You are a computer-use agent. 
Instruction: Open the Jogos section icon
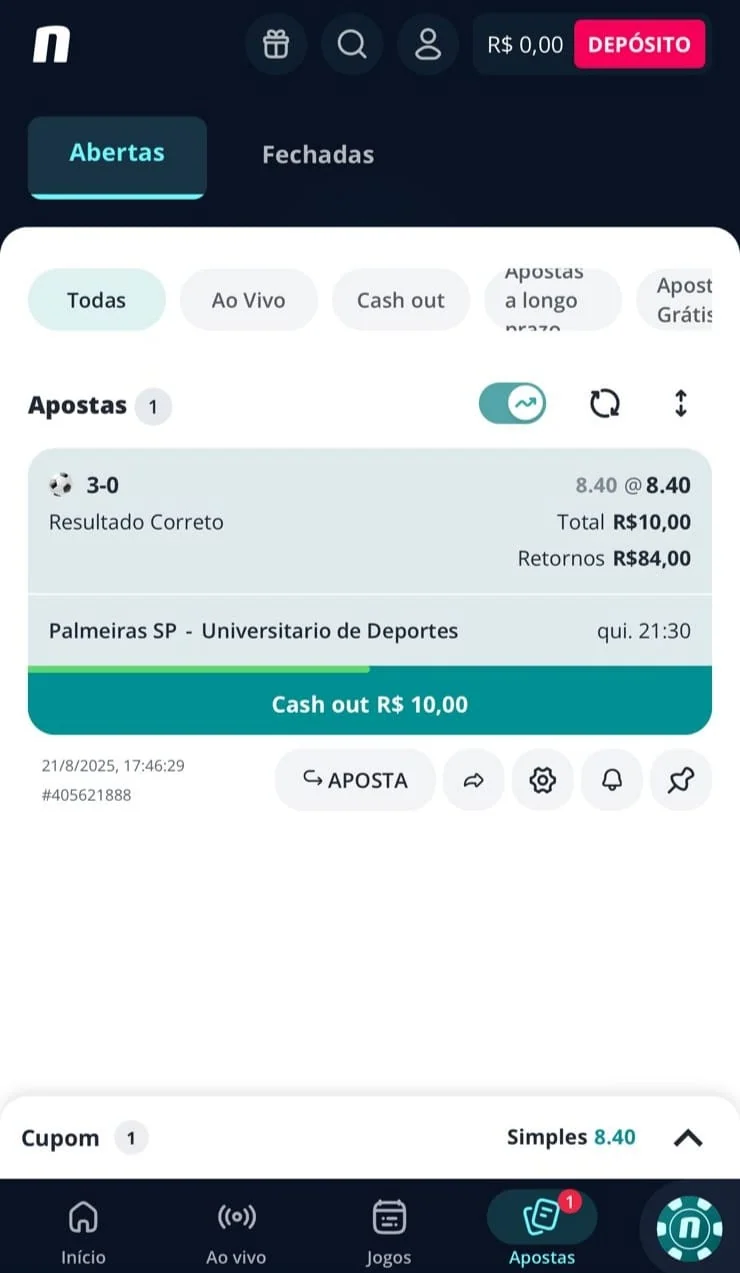tap(389, 1218)
